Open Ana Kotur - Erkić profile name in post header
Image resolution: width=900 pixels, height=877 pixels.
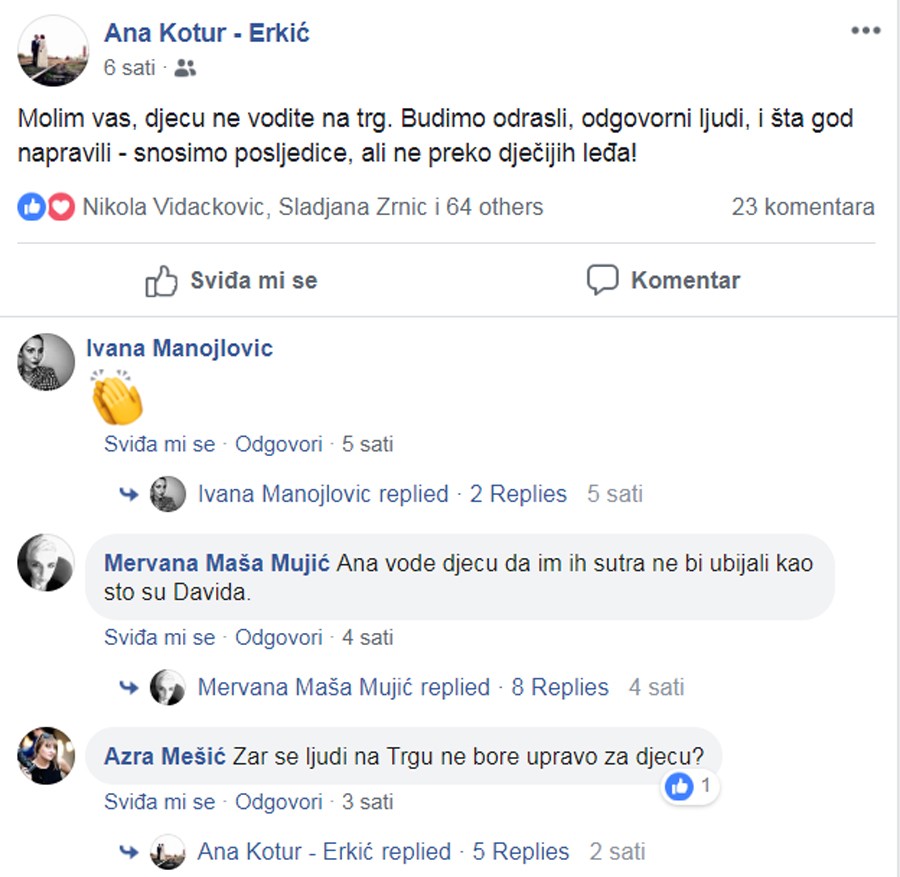click(207, 32)
